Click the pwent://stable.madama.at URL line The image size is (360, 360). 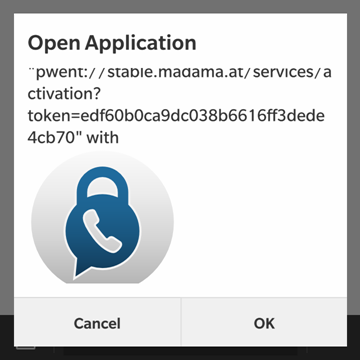click(179, 72)
